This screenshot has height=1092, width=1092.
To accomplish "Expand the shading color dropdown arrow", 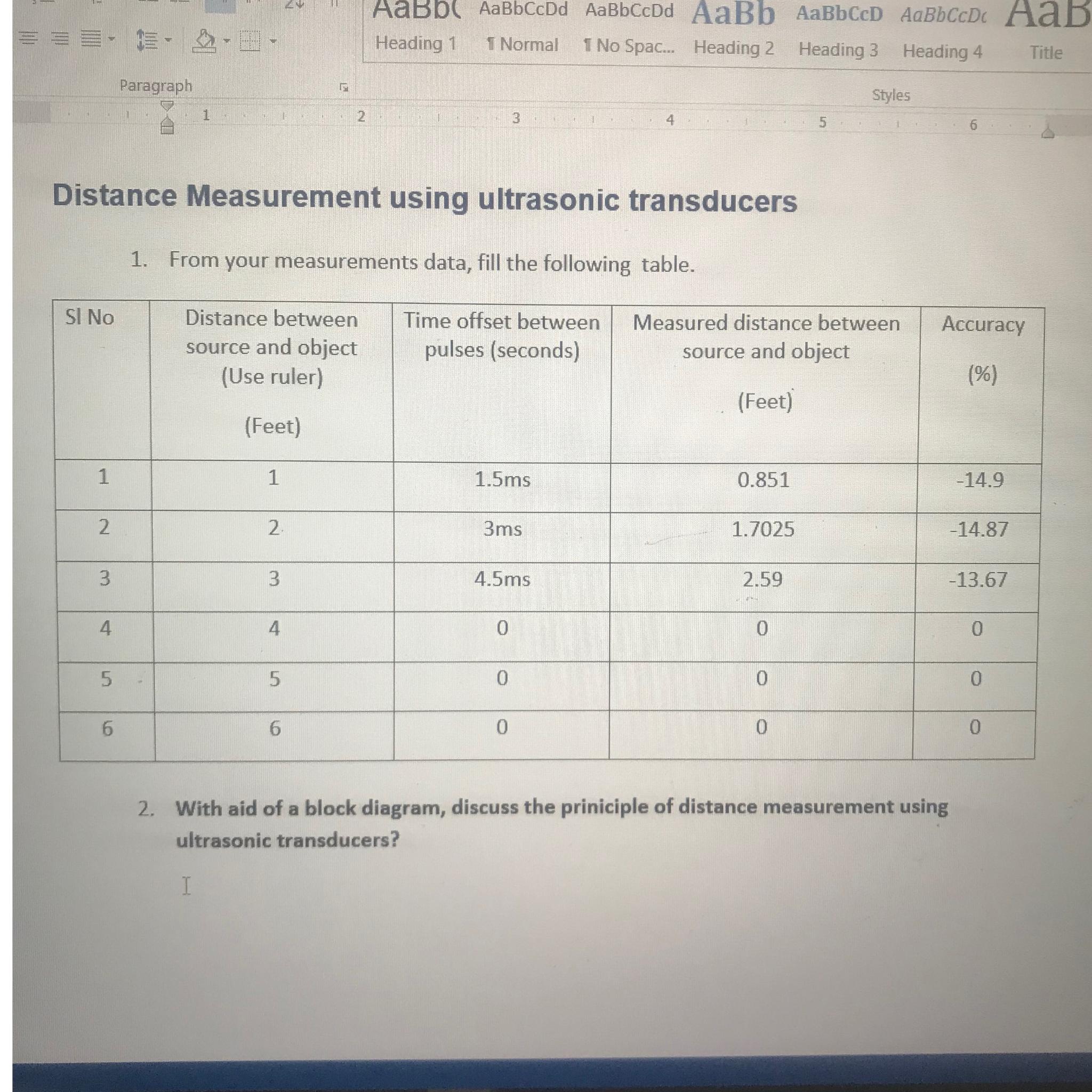I will 226,41.
